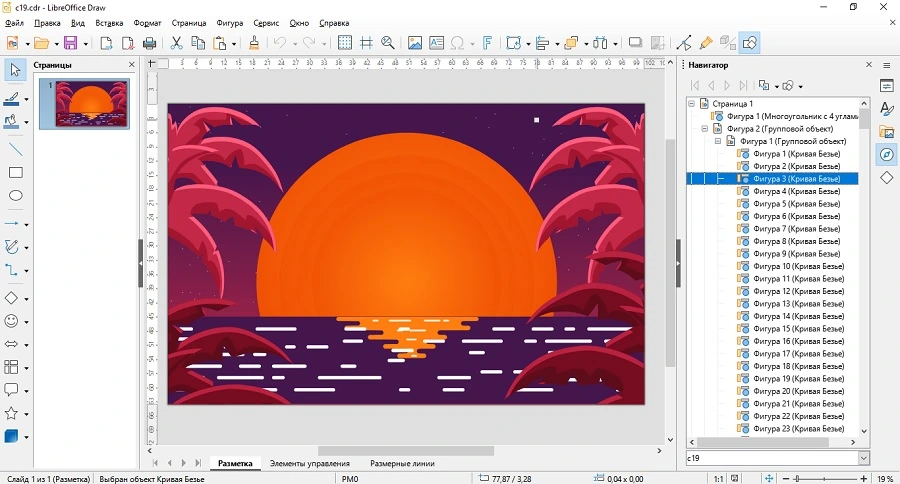Close the Страницы panel
The image size is (900, 484).
pos(131,65)
